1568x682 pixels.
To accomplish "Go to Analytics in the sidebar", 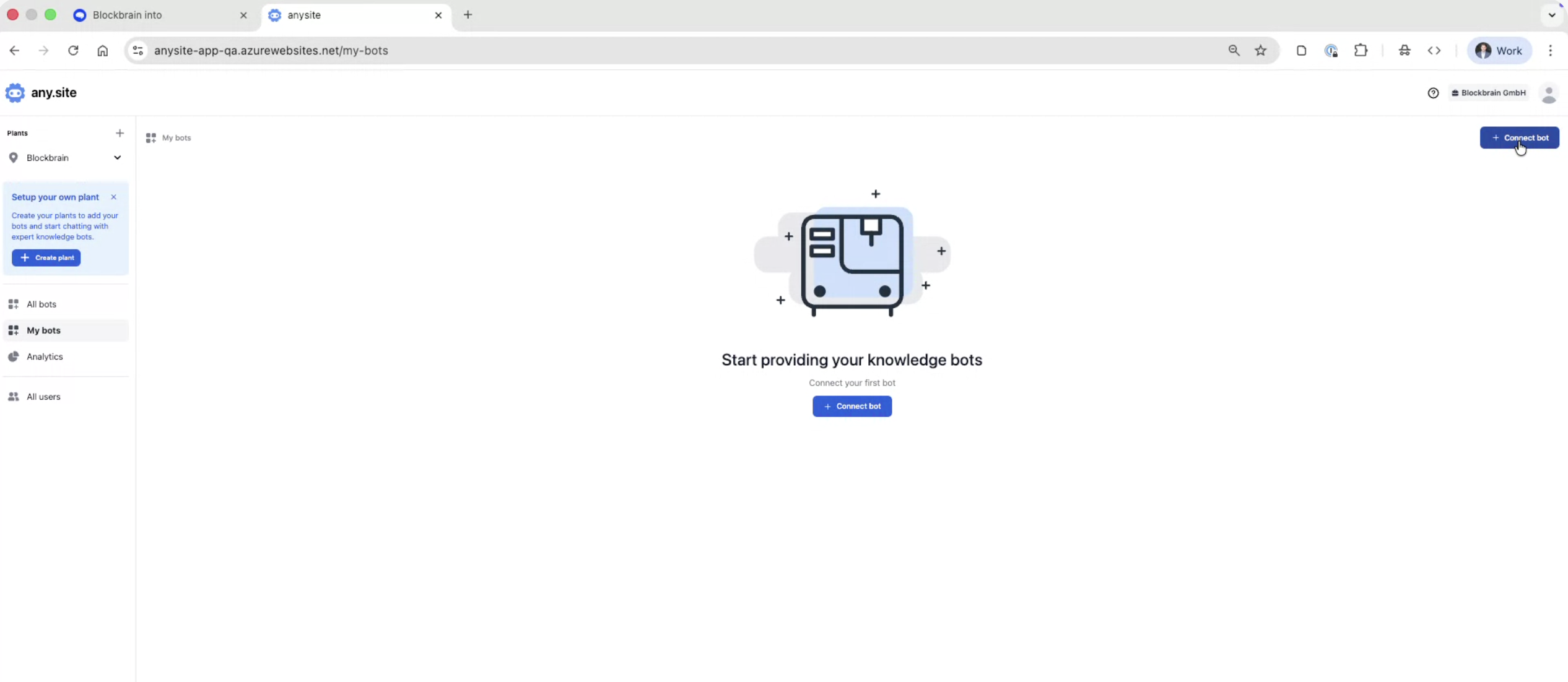I will point(45,356).
